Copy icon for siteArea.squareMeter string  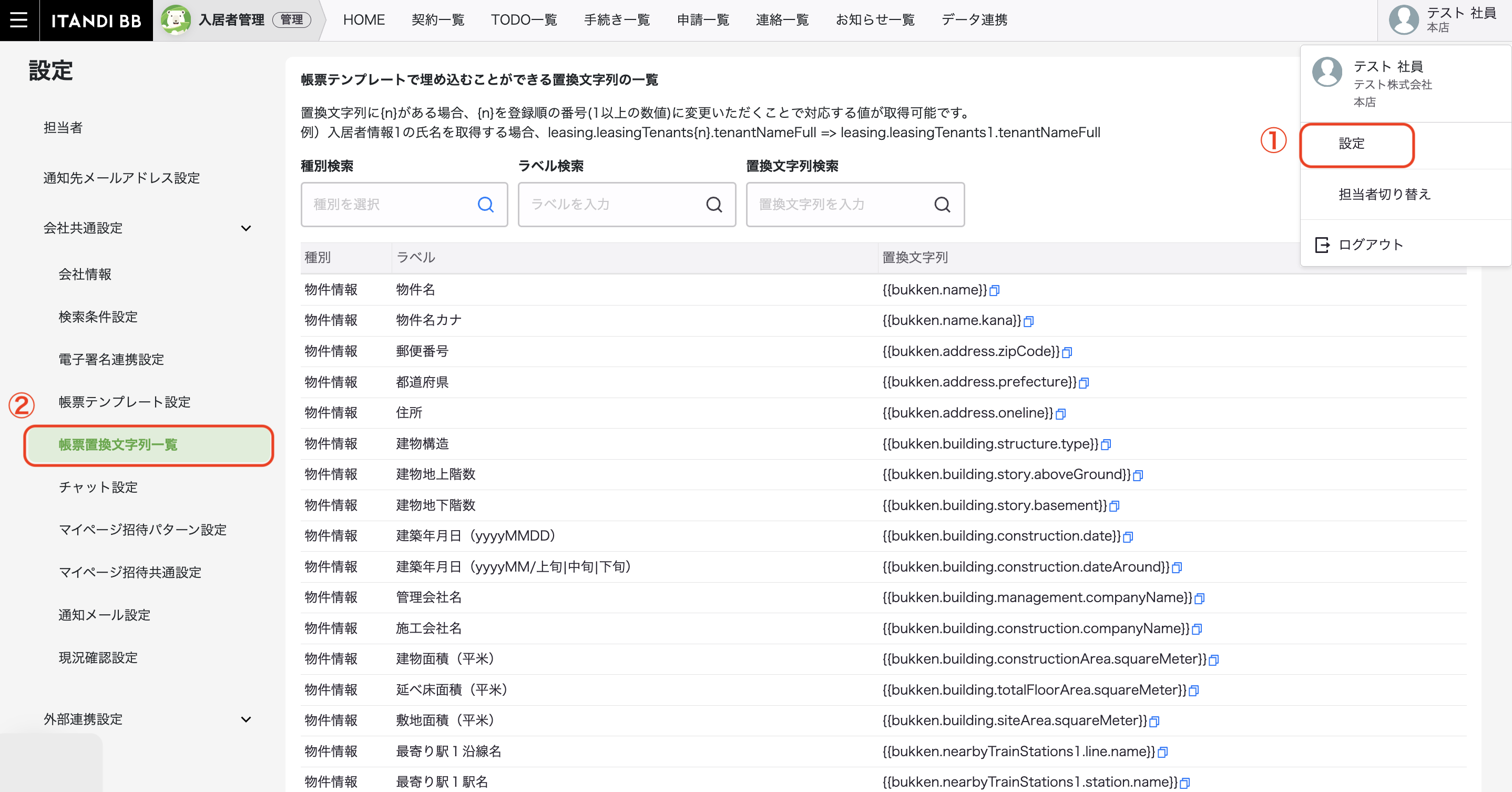click(x=1154, y=722)
